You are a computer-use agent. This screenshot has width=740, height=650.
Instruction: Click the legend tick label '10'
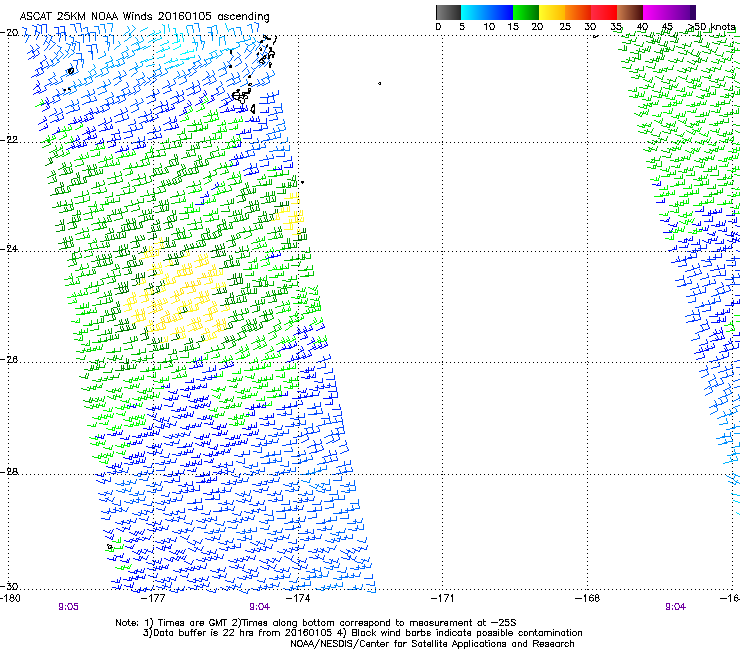click(489, 26)
